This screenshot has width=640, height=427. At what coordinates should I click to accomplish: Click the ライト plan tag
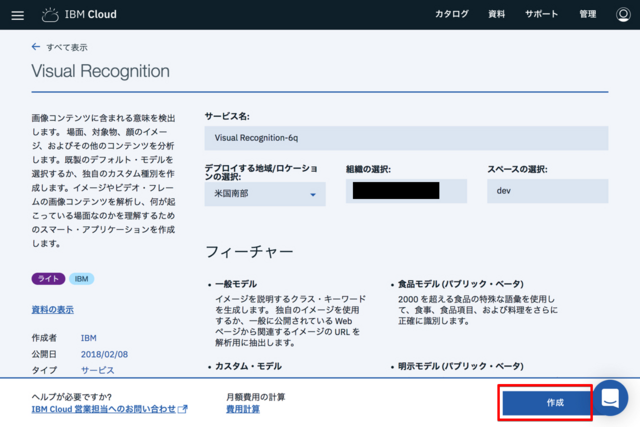coord(48,279)
